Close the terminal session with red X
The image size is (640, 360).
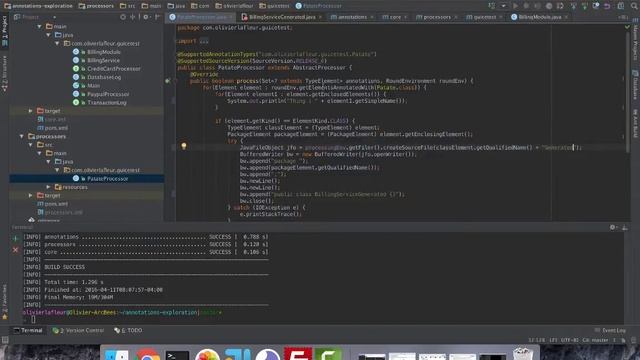pos(16,249)
